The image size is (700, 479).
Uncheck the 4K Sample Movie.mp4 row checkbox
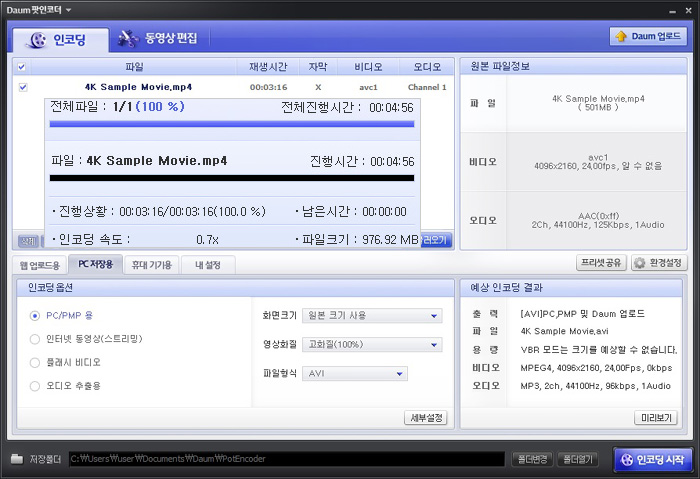click(x=23, y=87)
